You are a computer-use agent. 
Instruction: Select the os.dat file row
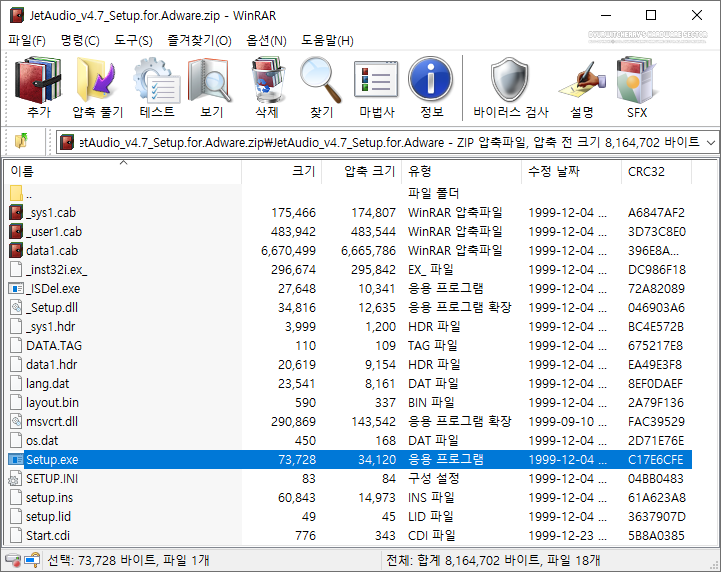click(x=348, y=440)
